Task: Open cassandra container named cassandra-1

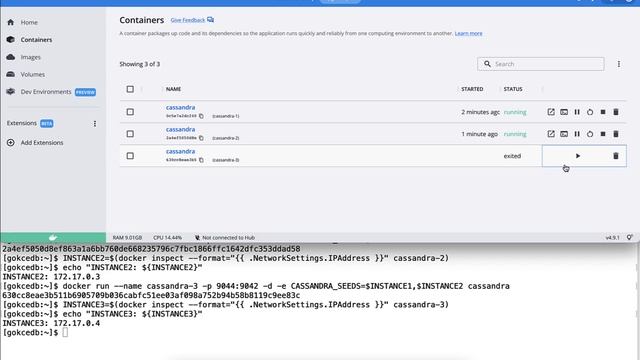Action: [180, 107]
